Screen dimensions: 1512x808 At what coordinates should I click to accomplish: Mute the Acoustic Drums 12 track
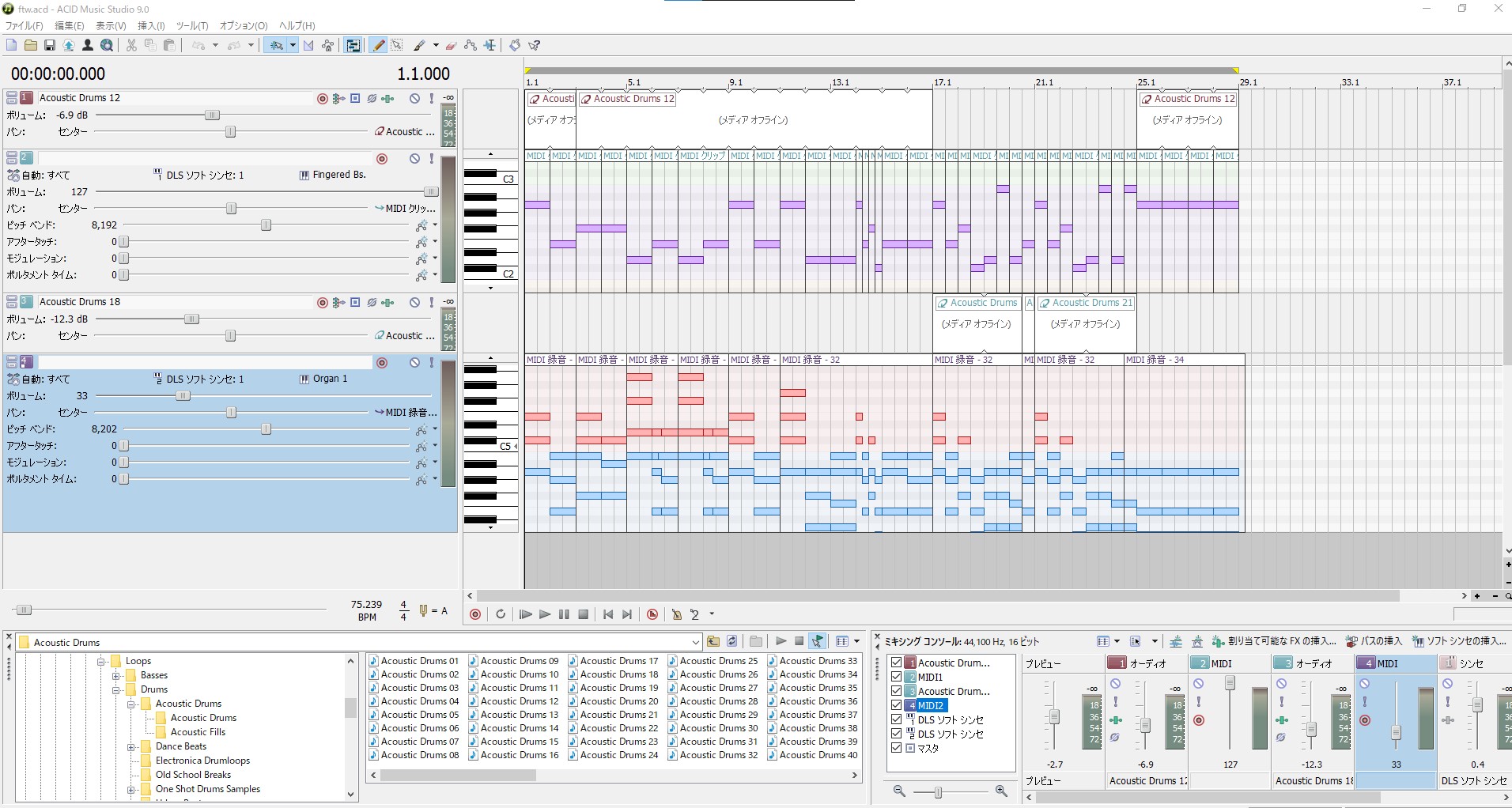click(x=414, y=98)
